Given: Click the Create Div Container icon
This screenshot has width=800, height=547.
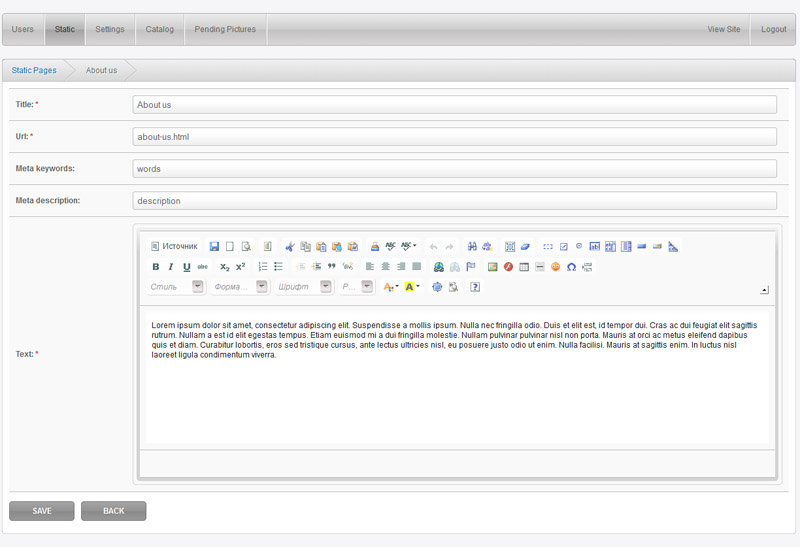Looking at the screenshot, I should [348, 267].
